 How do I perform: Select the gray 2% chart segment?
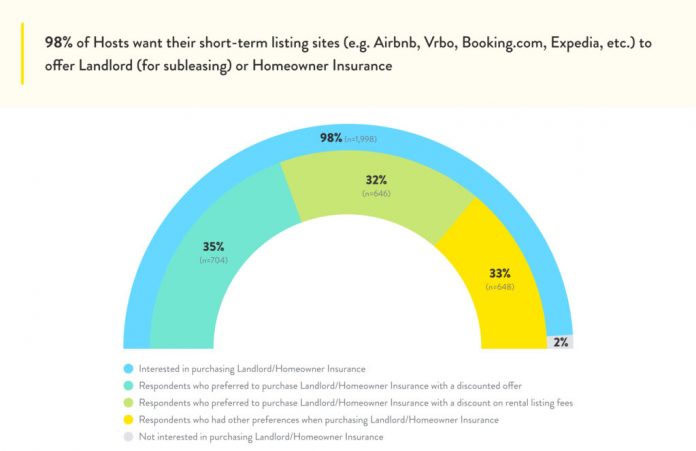560,342
